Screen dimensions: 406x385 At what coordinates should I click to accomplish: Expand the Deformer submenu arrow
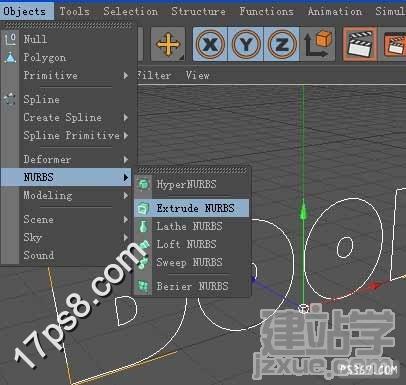pyautogui.click(x=126, y=159)
